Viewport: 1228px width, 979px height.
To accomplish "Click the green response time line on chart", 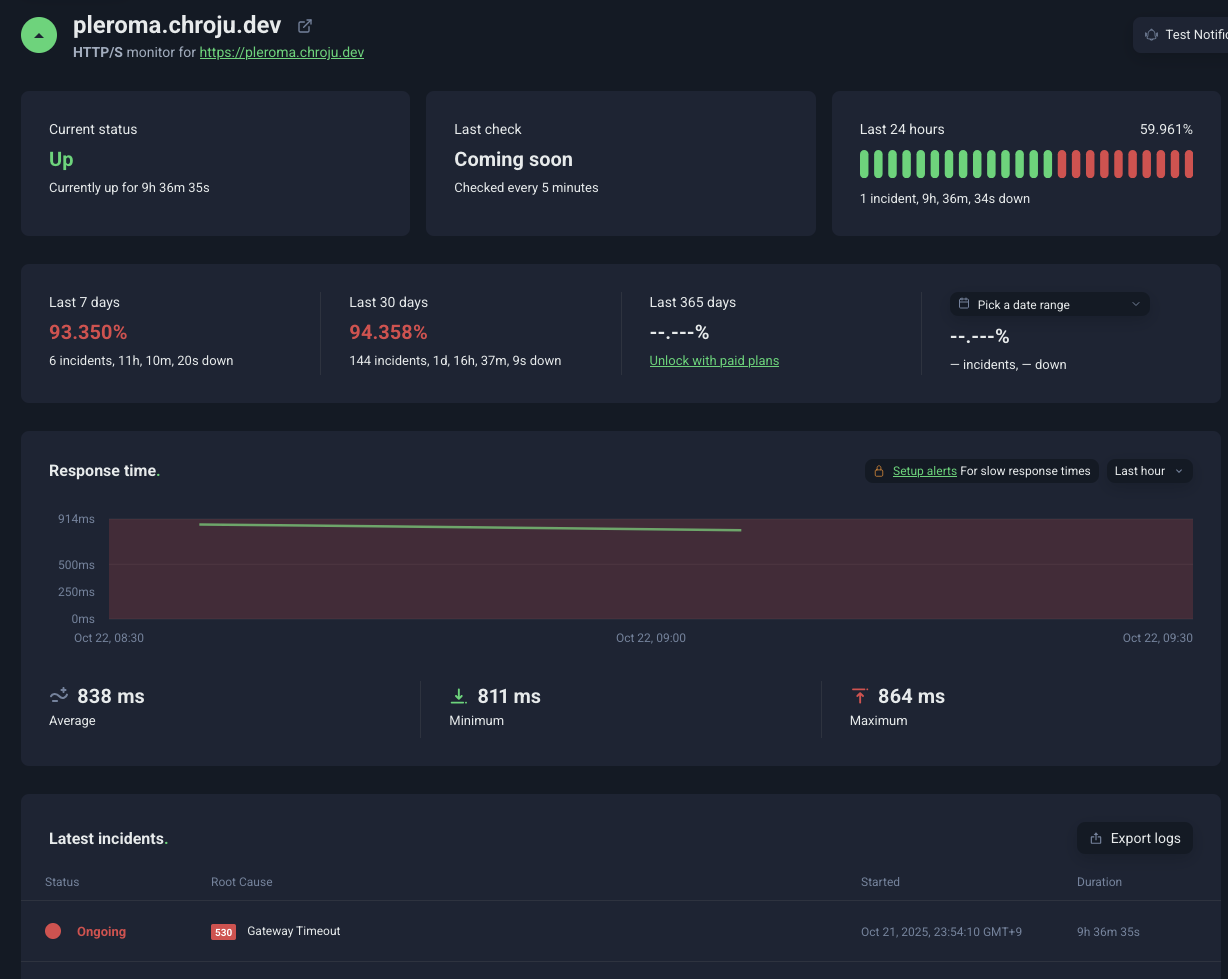I will click(470, 527).
